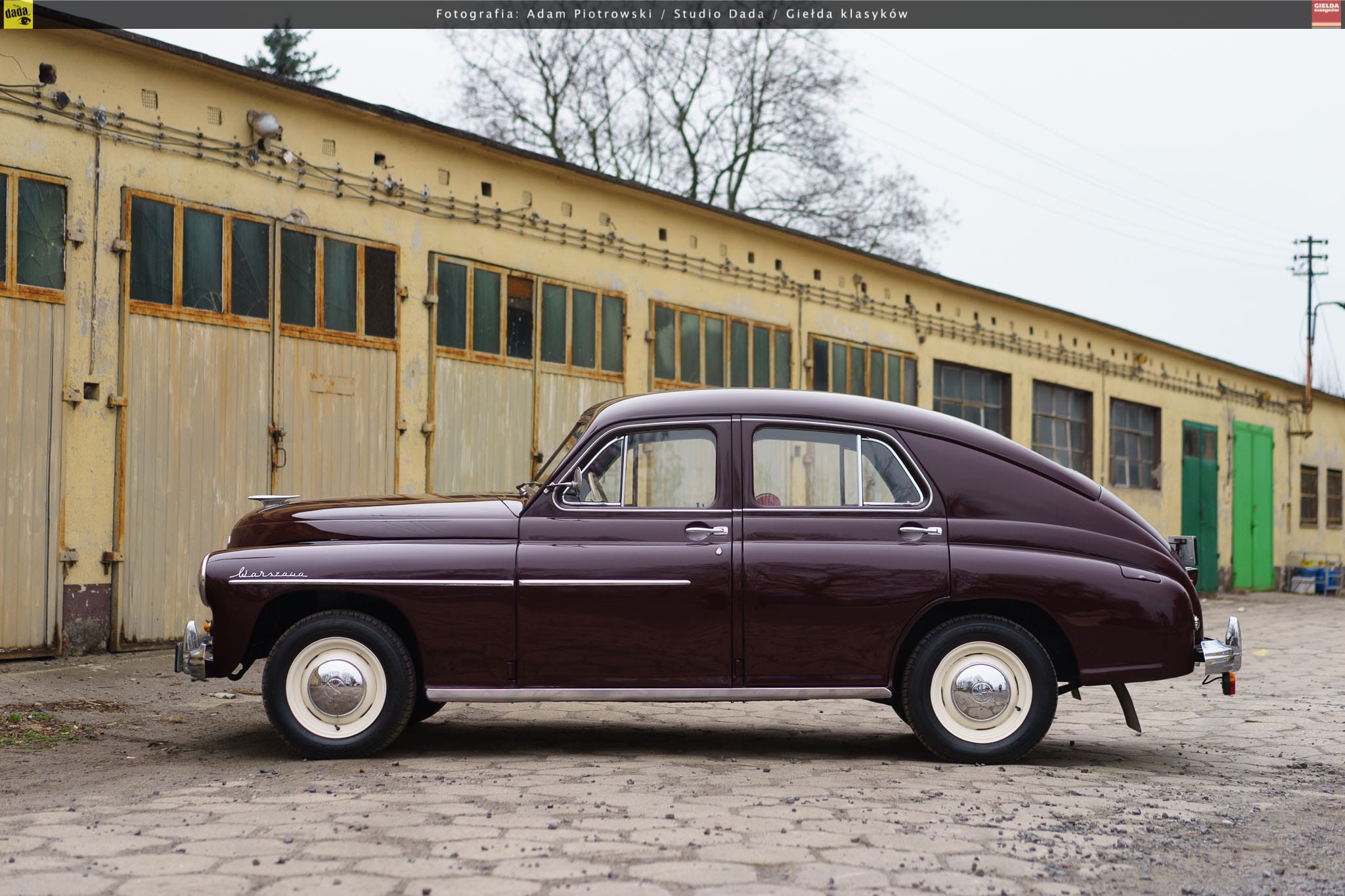Click the yellow dada studio logo
The height and width of the screenshot is (896, 1345).
coord(18,14)
